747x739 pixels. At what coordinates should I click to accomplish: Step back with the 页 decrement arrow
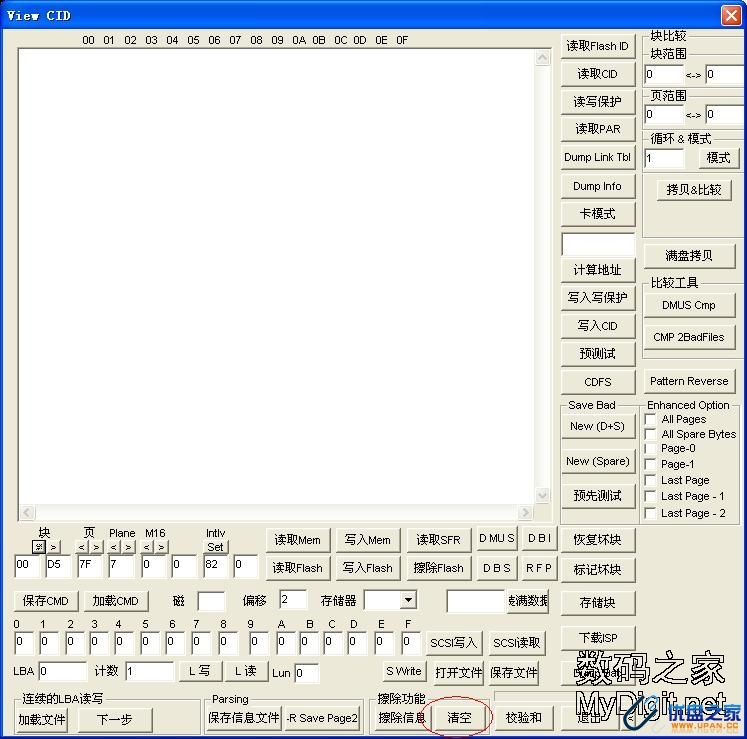point(81,547)
